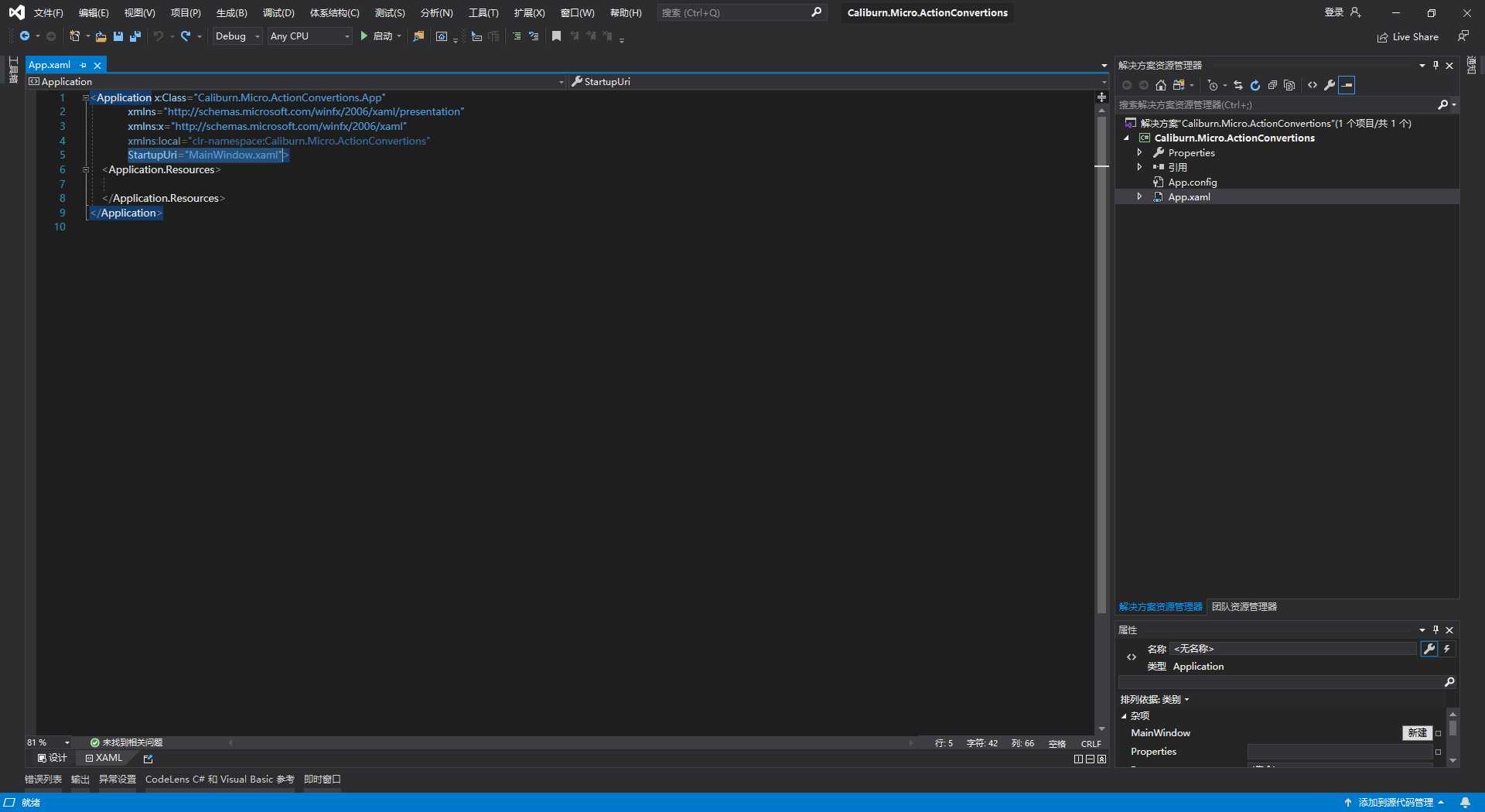1485x812 pixels.
Task: Click the 搜索 (Ctrl+Q) search box
Action: (x=741, y=13)
